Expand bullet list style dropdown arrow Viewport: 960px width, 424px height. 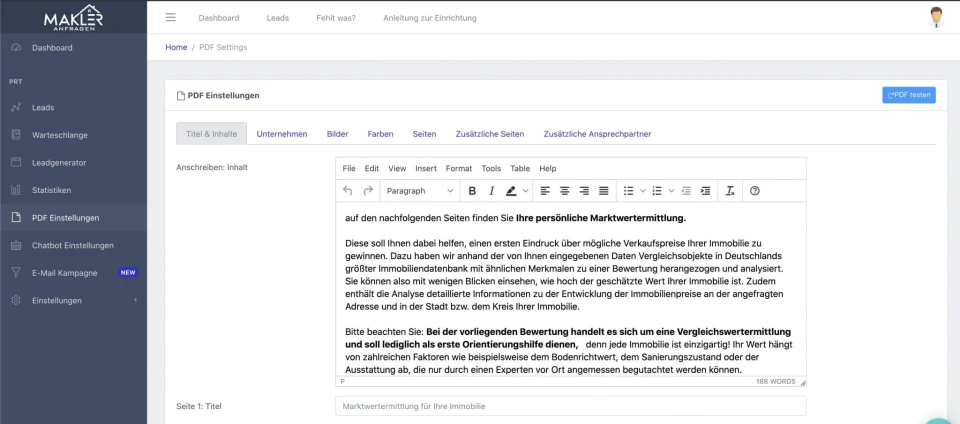643,191
